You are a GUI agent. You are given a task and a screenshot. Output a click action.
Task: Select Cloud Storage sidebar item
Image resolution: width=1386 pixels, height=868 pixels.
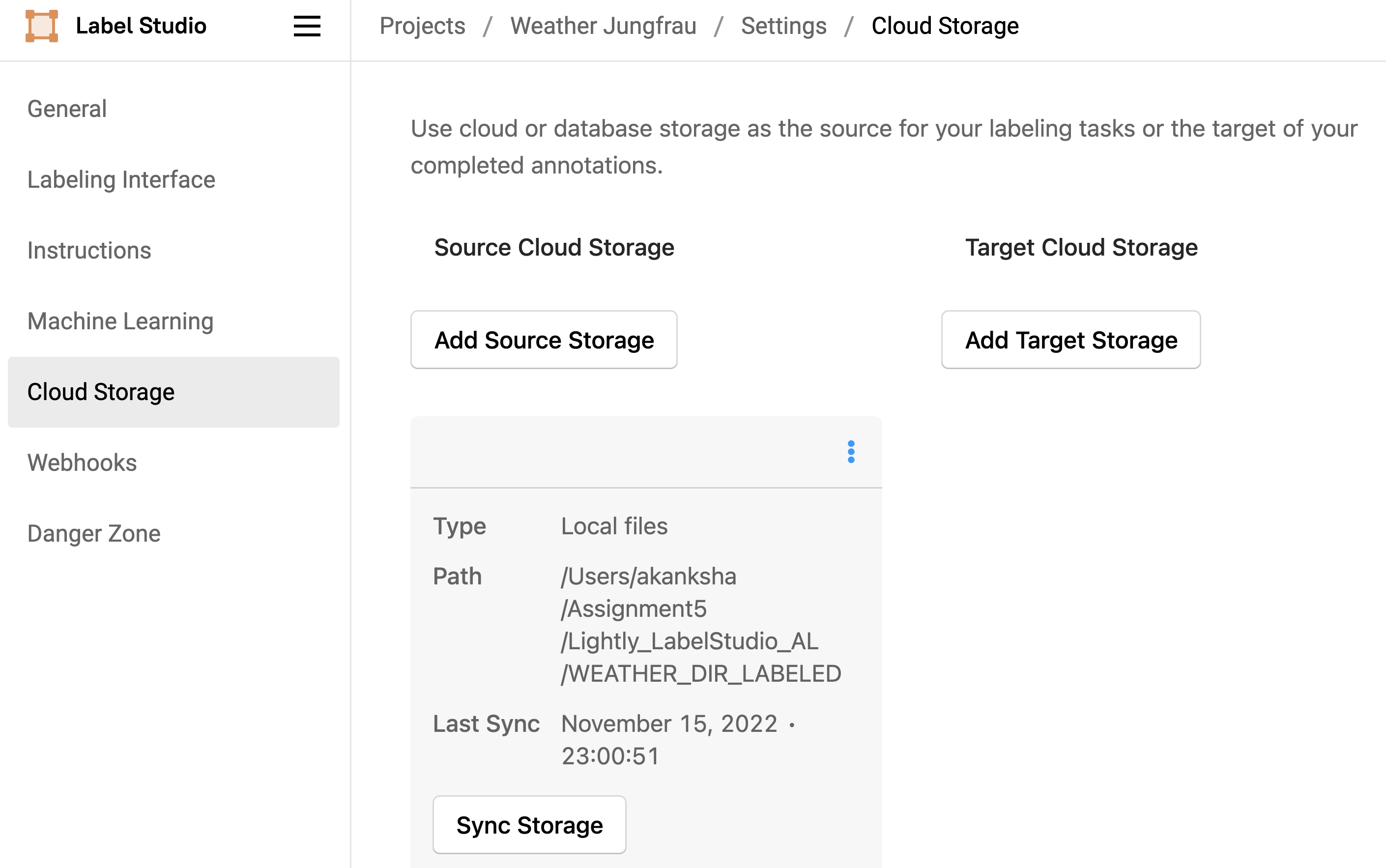[x=173, y=392]
